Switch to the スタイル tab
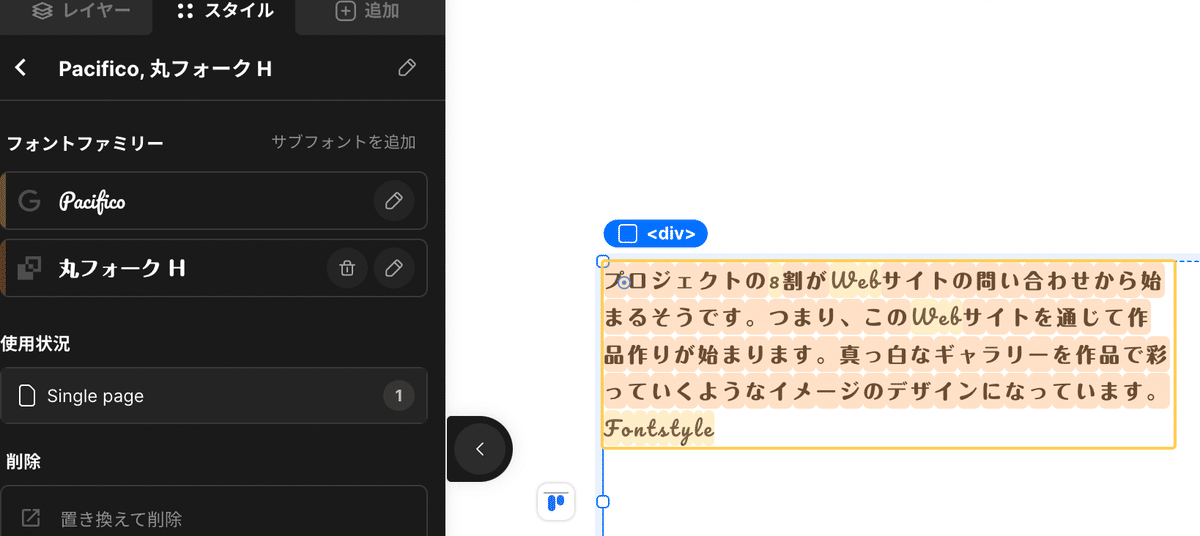The height and width of the screenshot is (536, 1200). point(224,12)
